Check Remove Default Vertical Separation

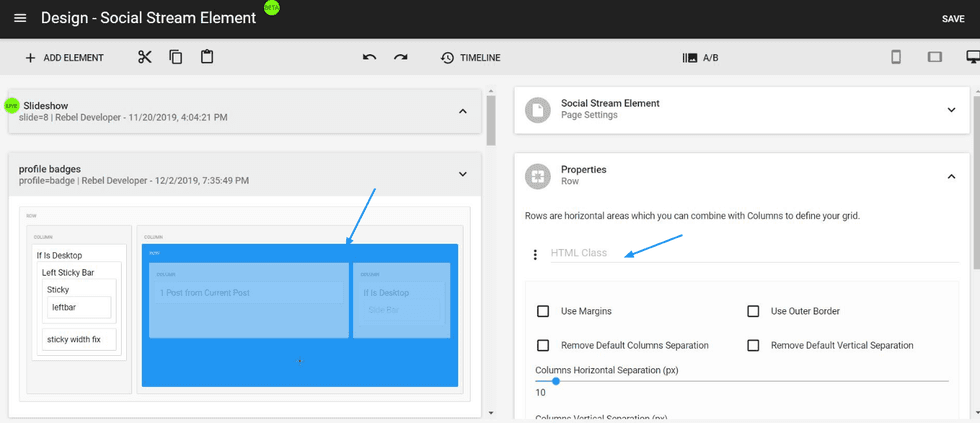click(753, 345)
